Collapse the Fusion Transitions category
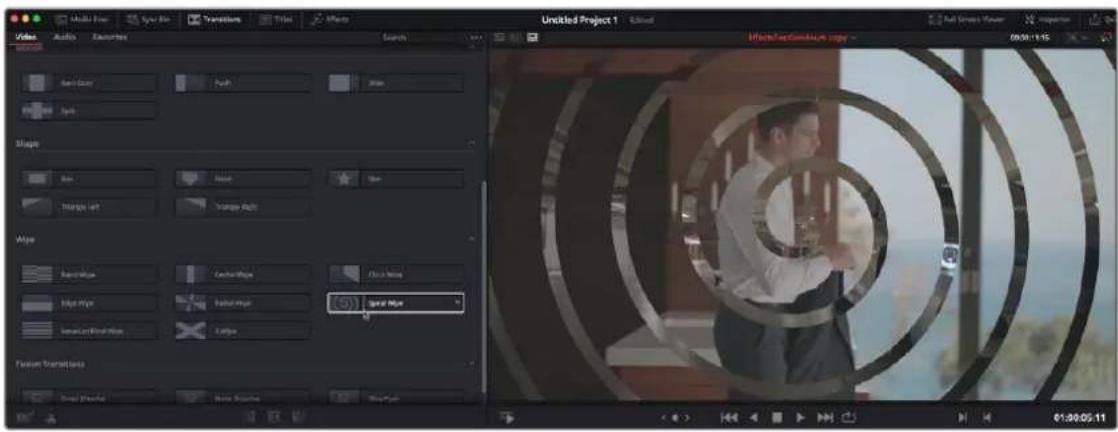Screen dimensions: 1118x432 point(473,364)
